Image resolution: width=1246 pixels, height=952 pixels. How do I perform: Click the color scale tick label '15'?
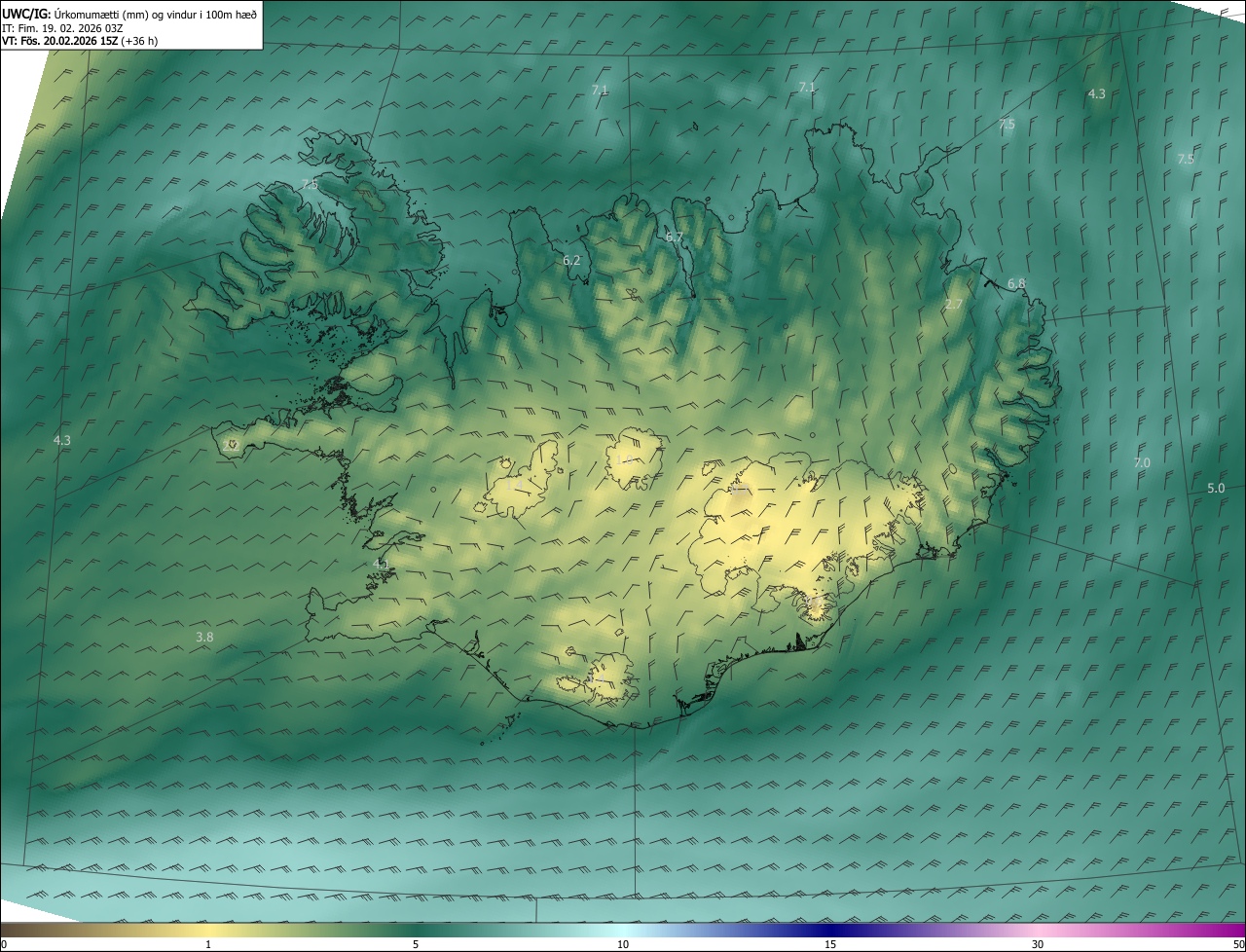(830, 945)
